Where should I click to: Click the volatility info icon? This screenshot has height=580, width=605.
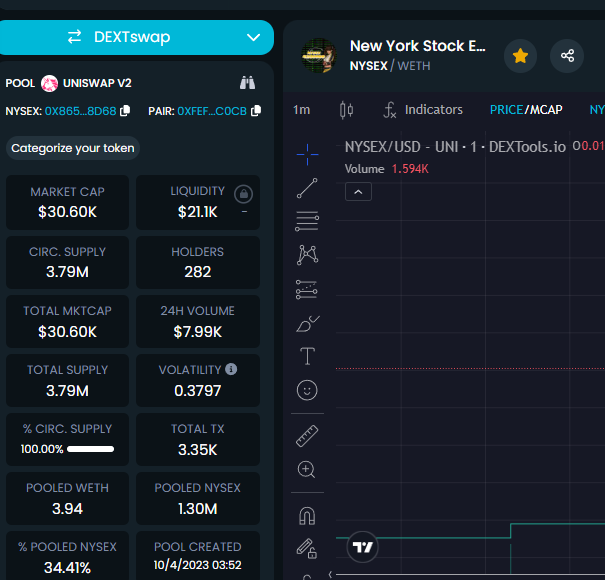click(231, 369)
